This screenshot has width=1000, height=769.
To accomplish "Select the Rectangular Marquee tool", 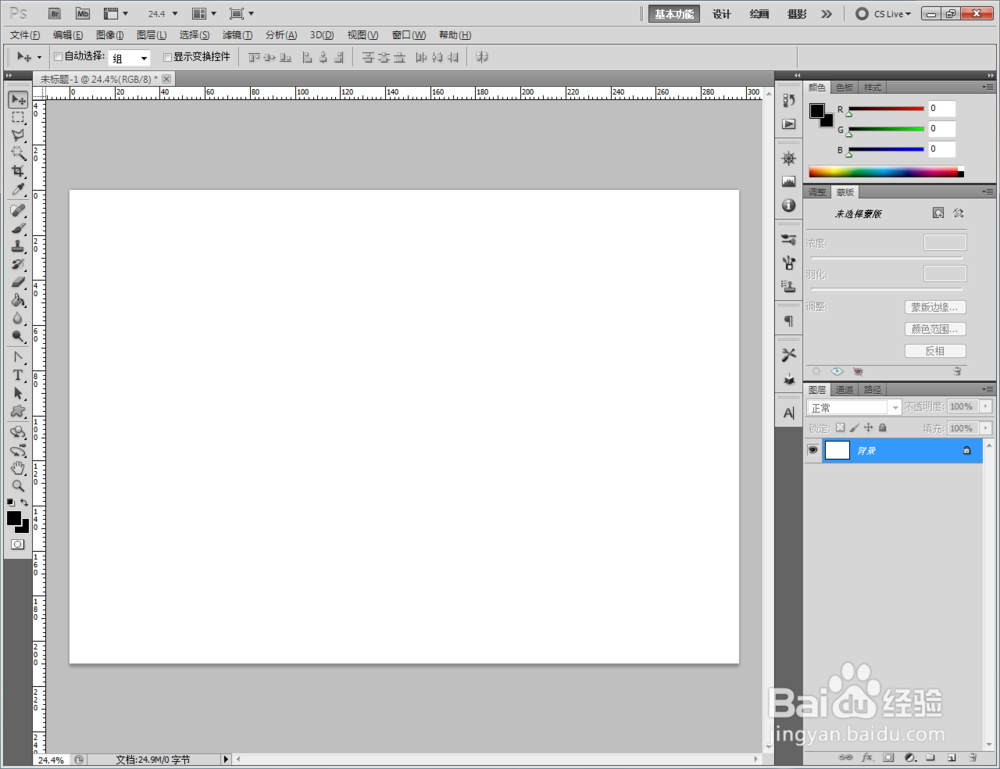I will pos(18,117).
